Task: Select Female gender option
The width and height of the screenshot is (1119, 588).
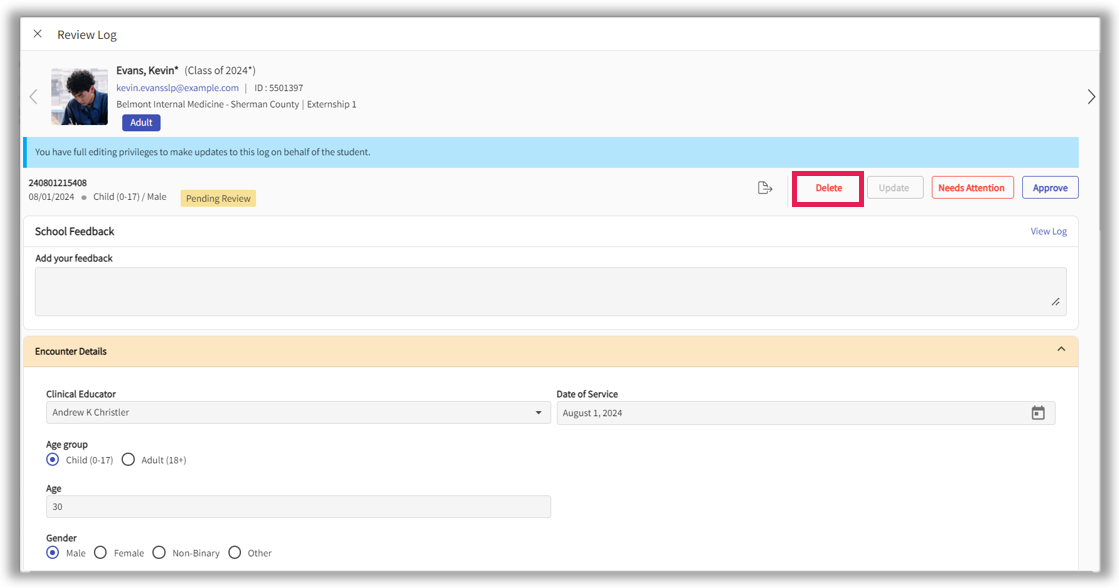Action: (101, 553)
